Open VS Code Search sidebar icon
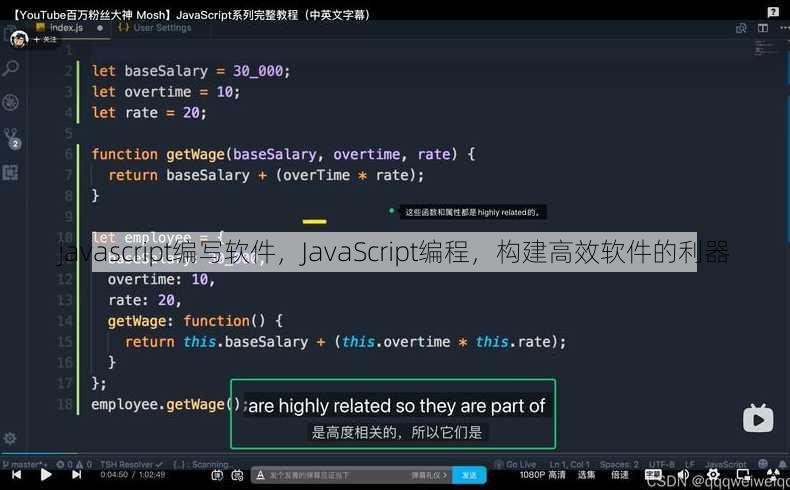790x490 pixels. pos(11,67)
